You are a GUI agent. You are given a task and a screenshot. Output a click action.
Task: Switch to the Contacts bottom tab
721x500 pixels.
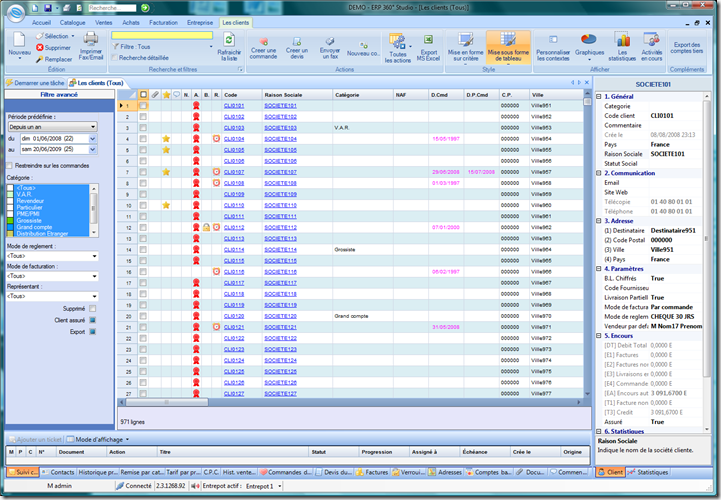tap(58, 472)
